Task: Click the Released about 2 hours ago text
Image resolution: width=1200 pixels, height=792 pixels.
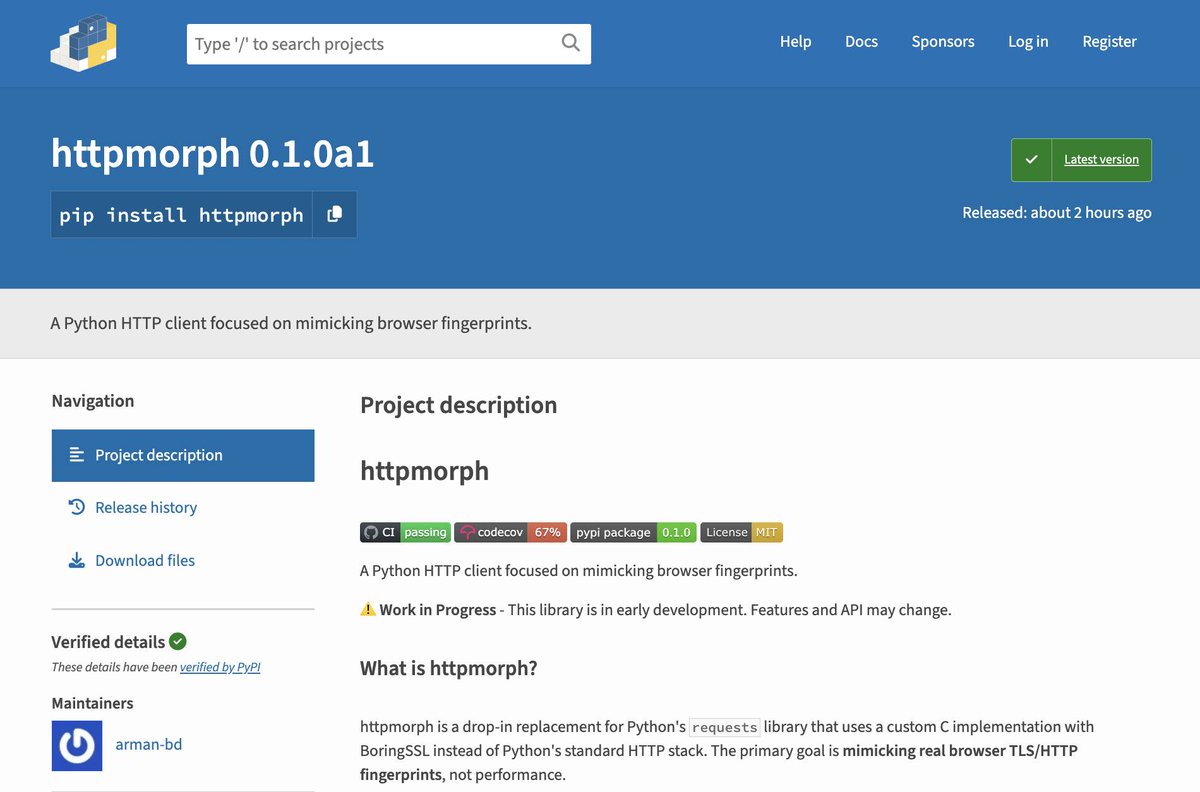Action: click(1057, 213)
